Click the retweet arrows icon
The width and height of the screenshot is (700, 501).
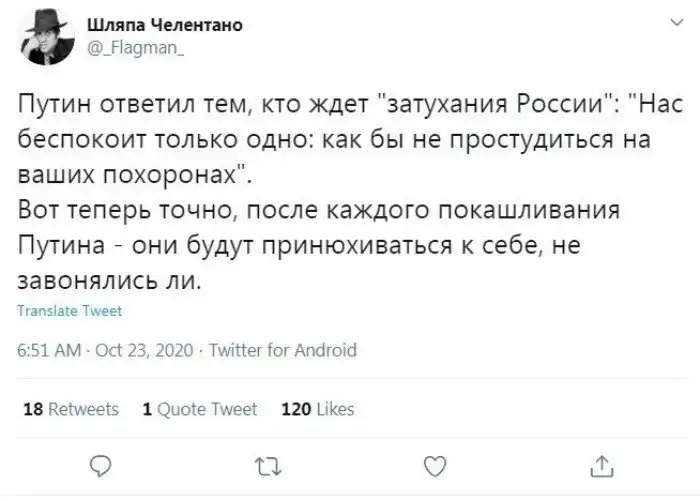(266, 463)
